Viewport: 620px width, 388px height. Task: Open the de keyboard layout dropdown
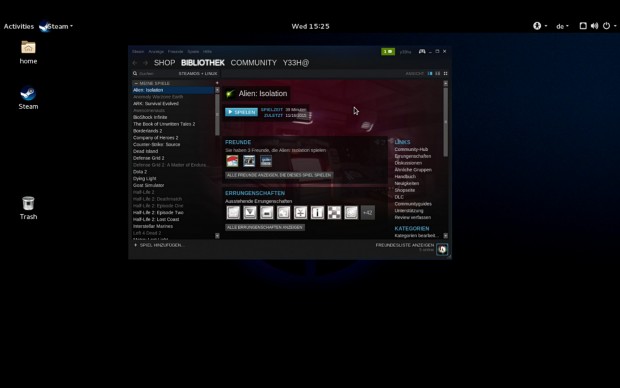point(562,26)
